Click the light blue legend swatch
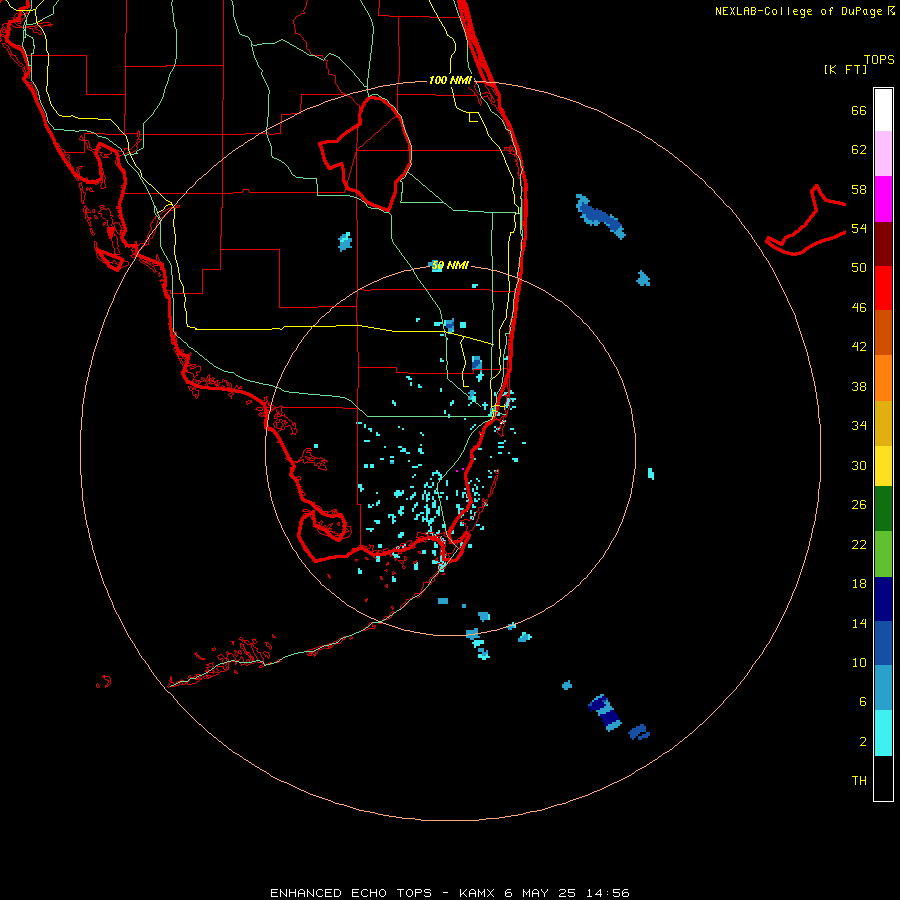The image size is (900, 900). (x=883, y=688)
